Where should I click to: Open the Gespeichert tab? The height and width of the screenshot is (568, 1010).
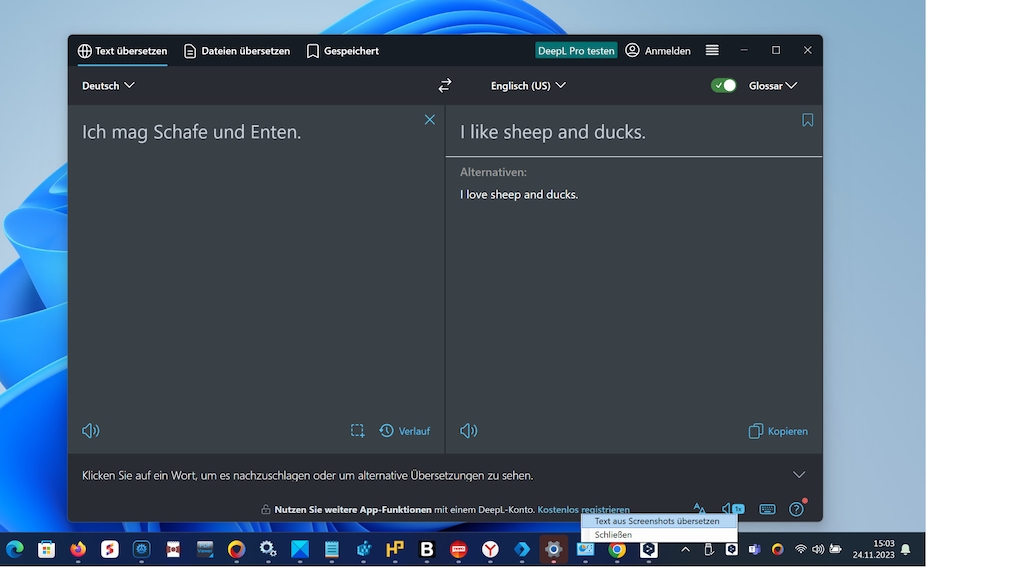pos(343,51)
